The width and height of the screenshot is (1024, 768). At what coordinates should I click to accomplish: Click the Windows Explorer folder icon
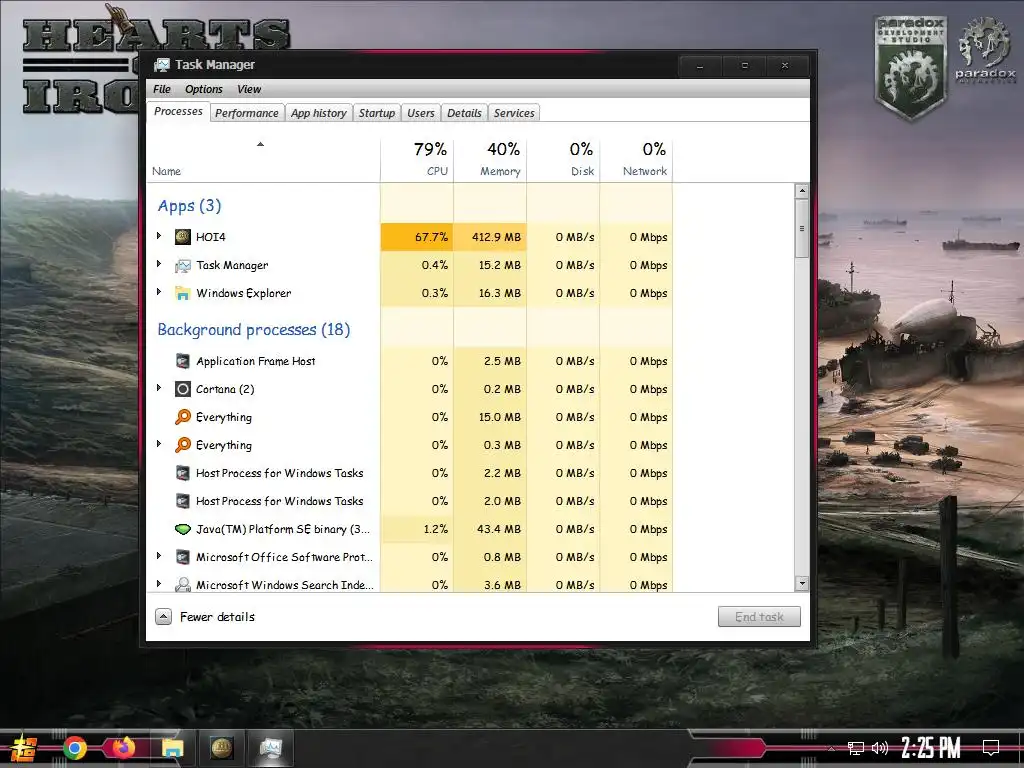[183, 293]
